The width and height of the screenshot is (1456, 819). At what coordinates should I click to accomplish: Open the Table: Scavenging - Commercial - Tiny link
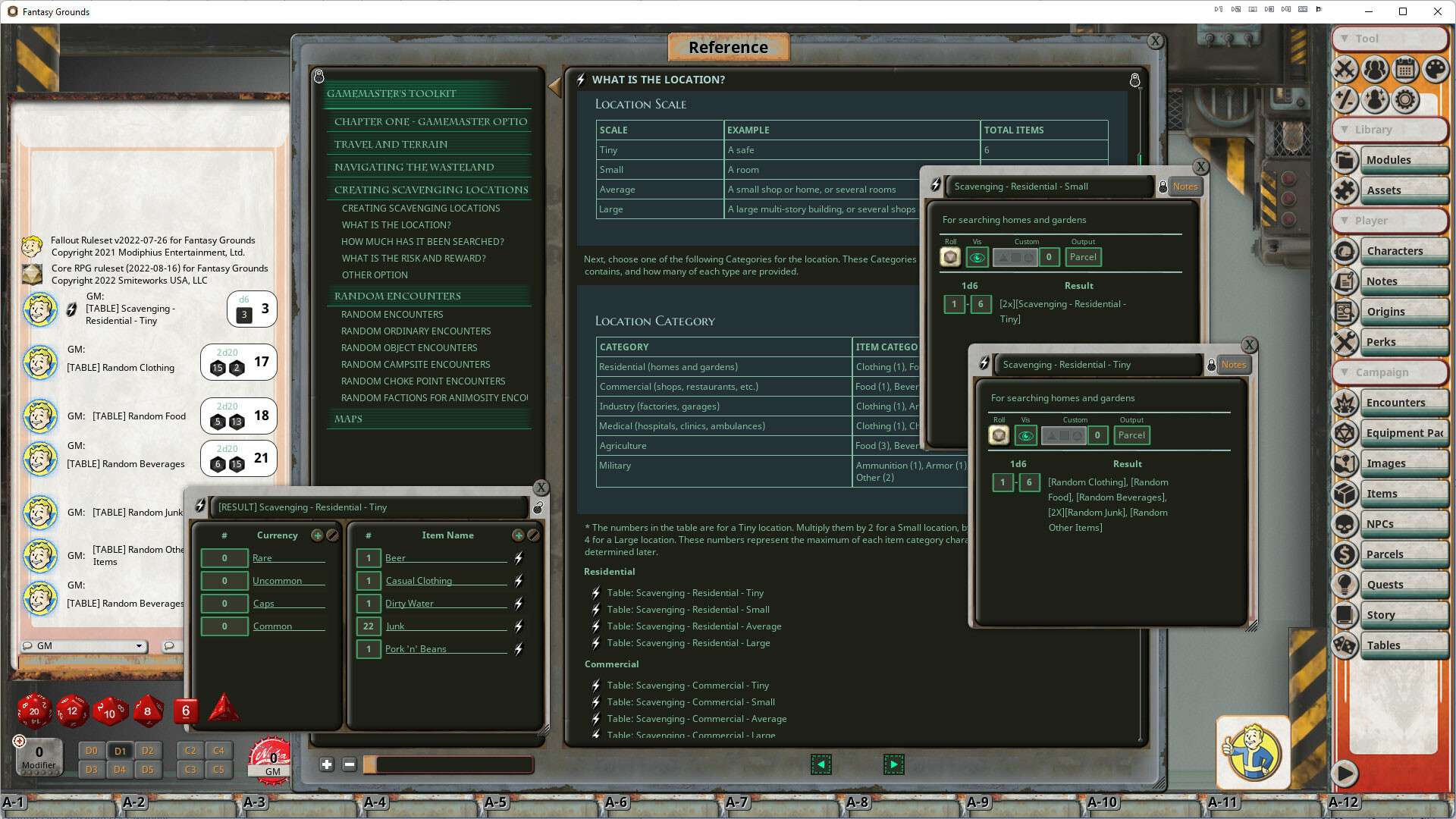687,685
